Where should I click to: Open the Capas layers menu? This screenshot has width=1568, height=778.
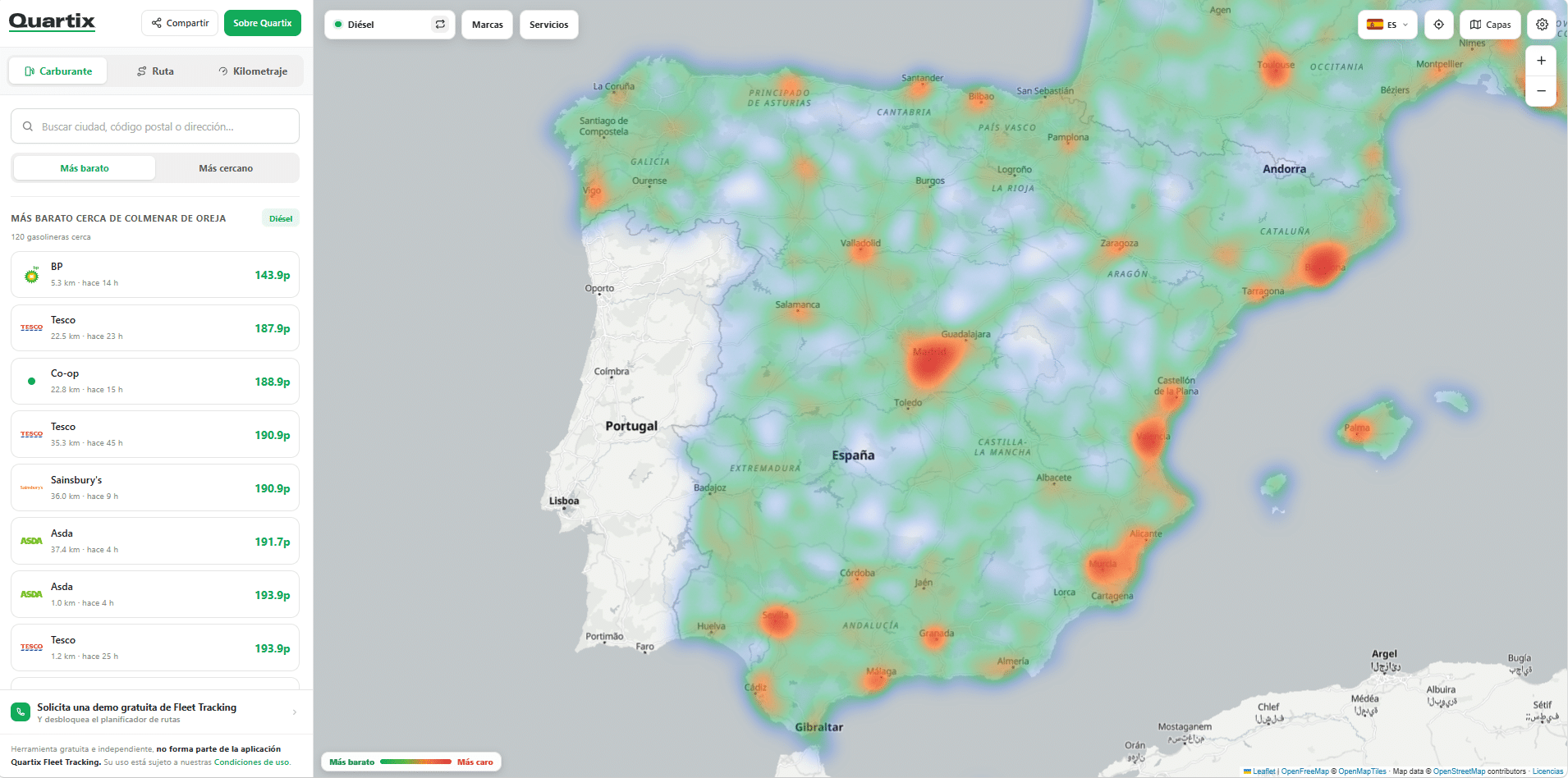(1490, 25)
